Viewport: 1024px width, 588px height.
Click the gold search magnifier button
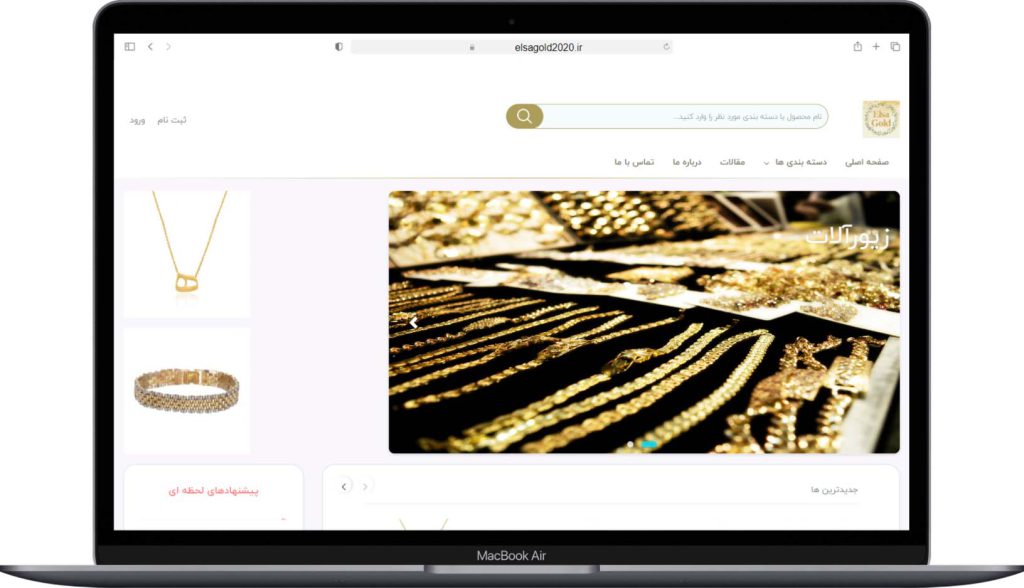pos(524,116)
